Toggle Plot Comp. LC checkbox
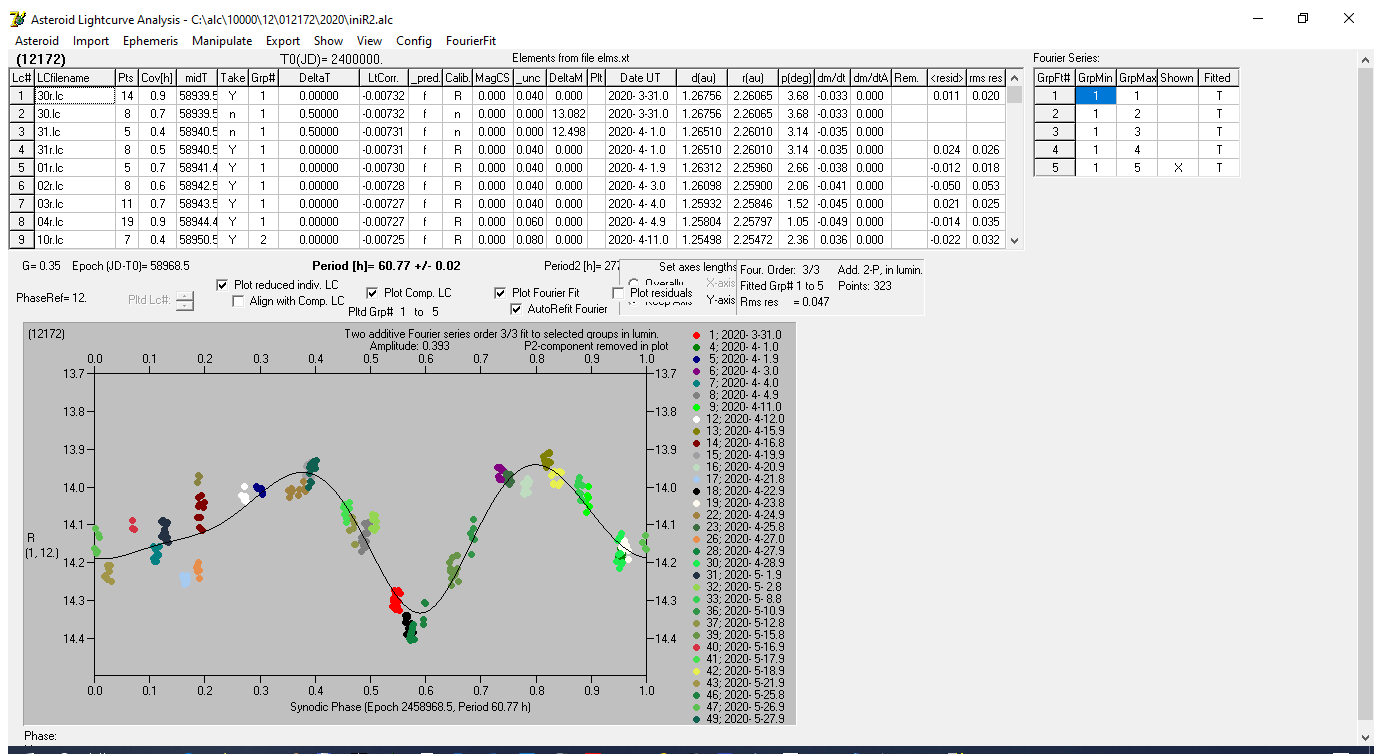The width and height of the screenshot is (1382, 754). pyautogui.click(x=373, y=293)
